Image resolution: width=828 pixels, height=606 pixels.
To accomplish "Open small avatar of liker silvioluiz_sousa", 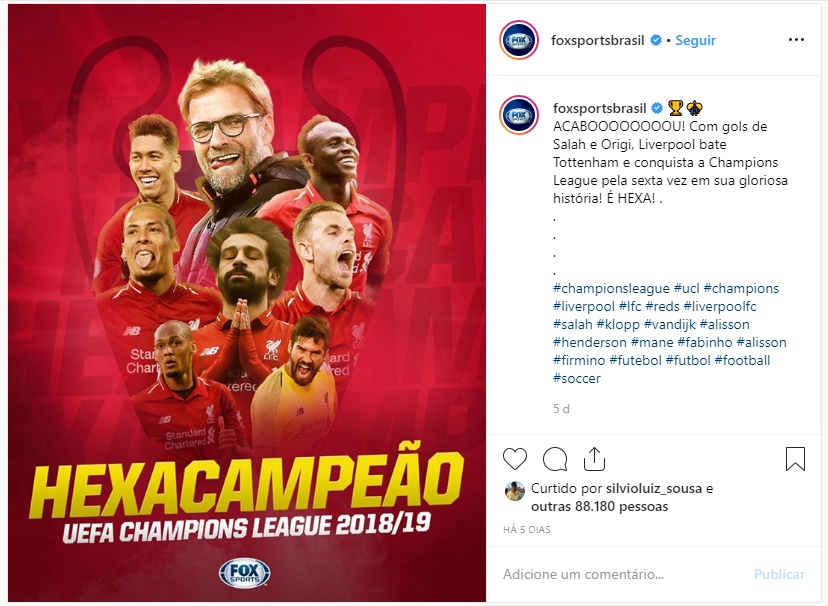I will 514,491.
